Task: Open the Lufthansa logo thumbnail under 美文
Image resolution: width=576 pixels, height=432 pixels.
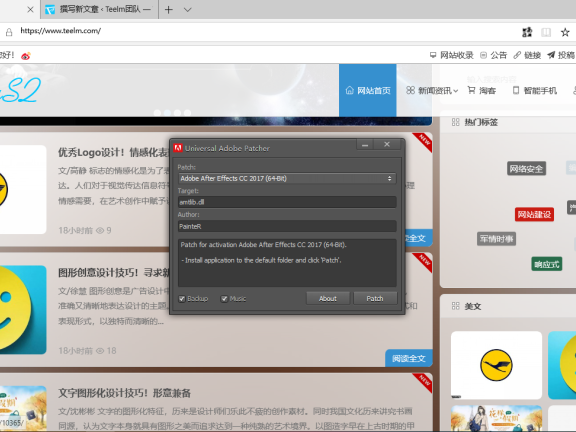Action: 496,365
